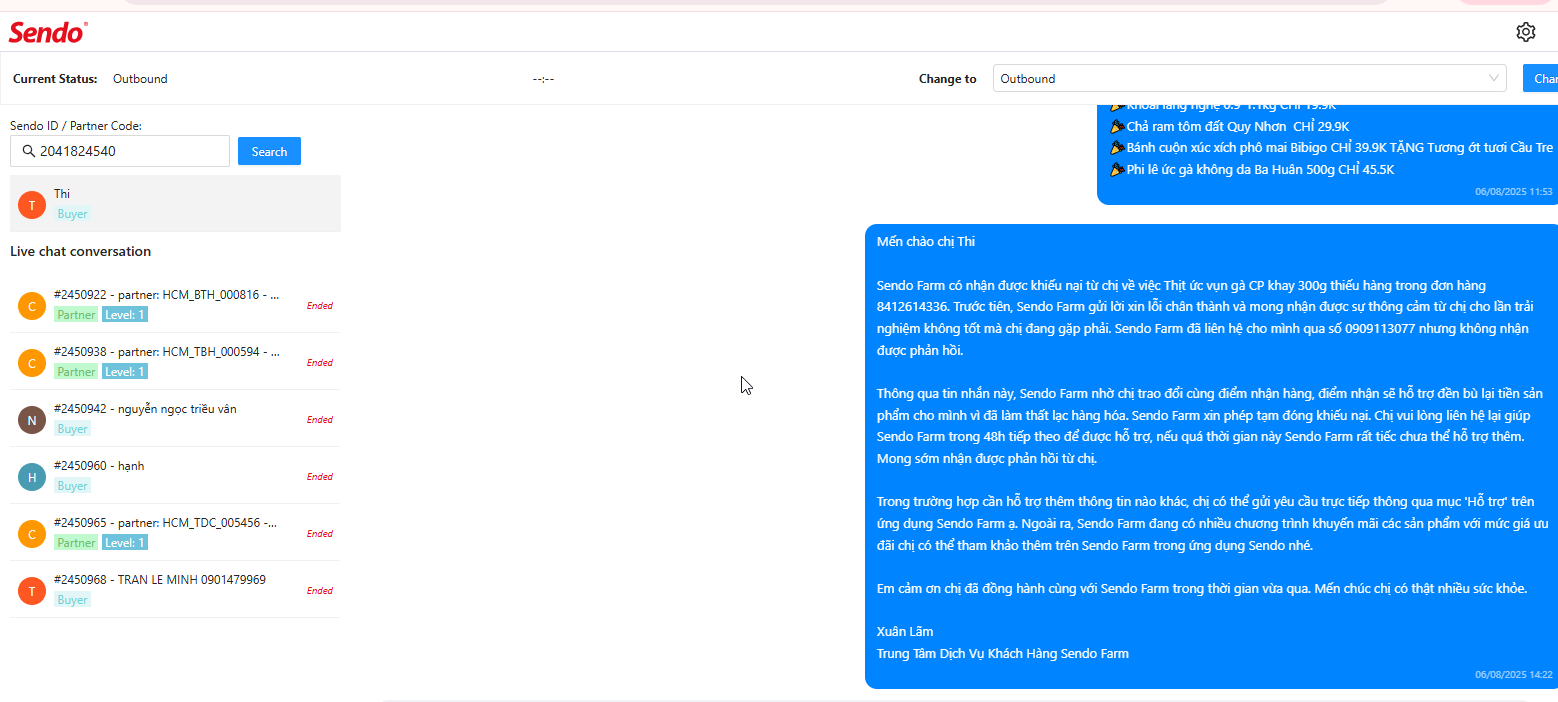
Task: Open conversation #2450938 partner HCM_TBH_000594
Action: click(x=175, y=362)
